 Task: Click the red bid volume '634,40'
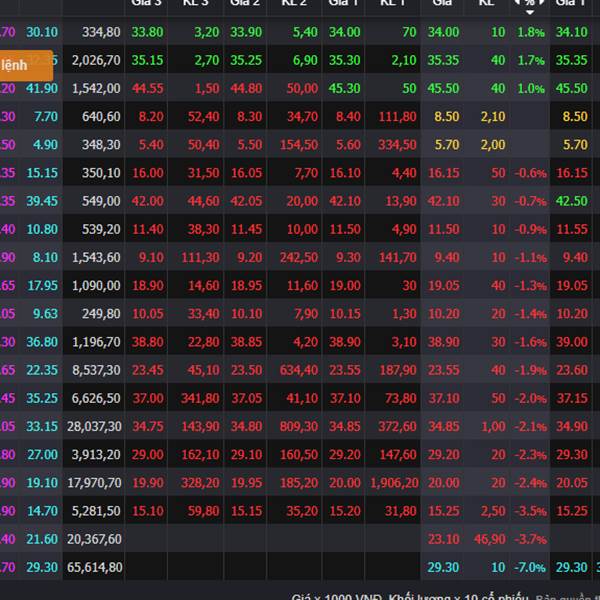(298, 370)
